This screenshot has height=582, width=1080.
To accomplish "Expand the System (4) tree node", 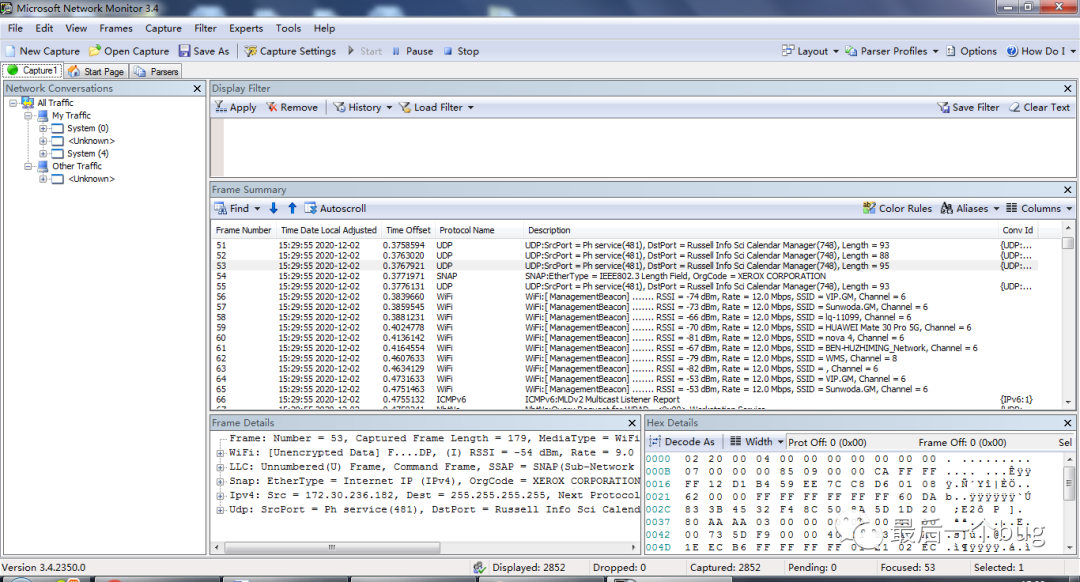I will [43, 154].
